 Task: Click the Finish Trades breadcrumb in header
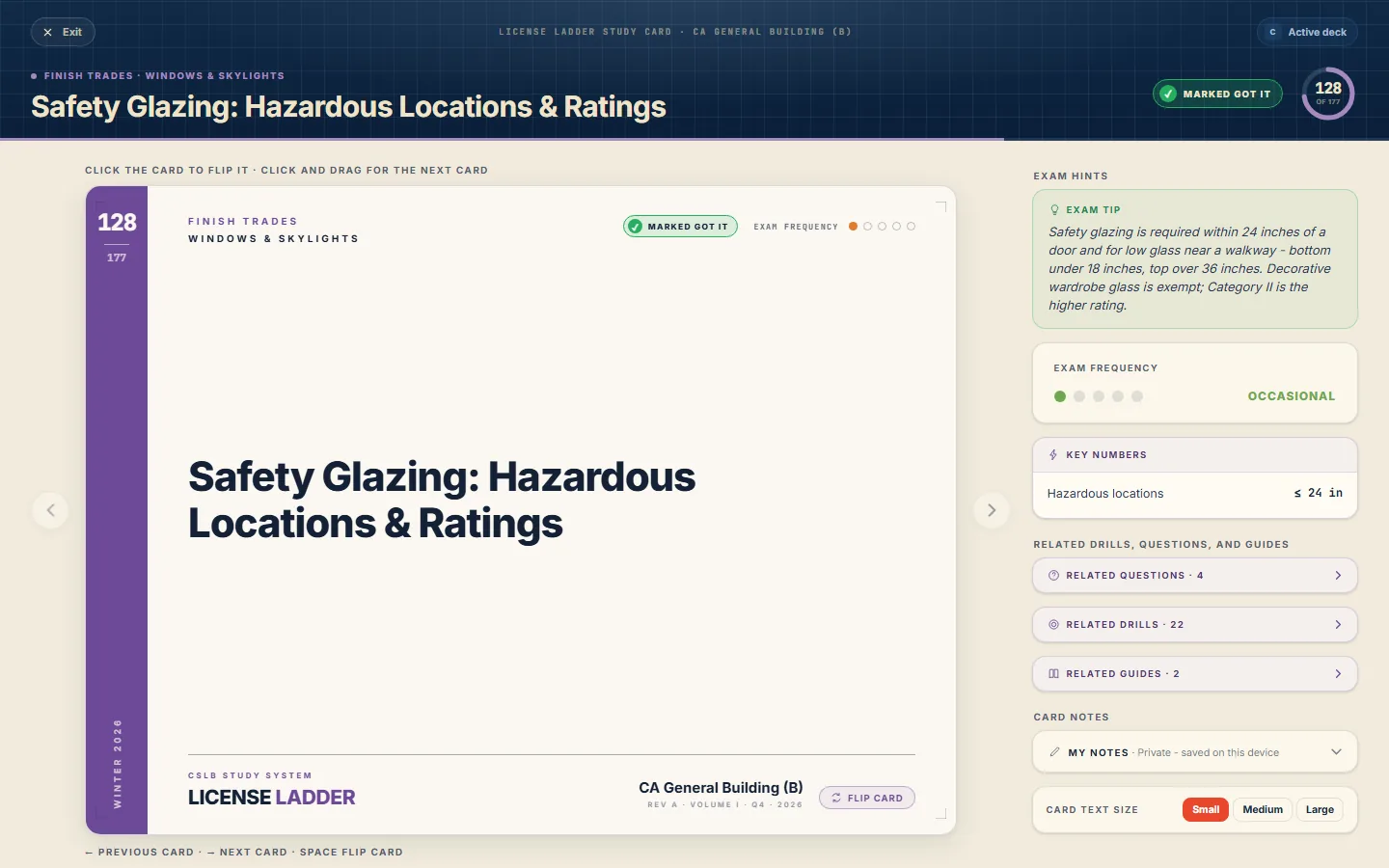(89, 76)
